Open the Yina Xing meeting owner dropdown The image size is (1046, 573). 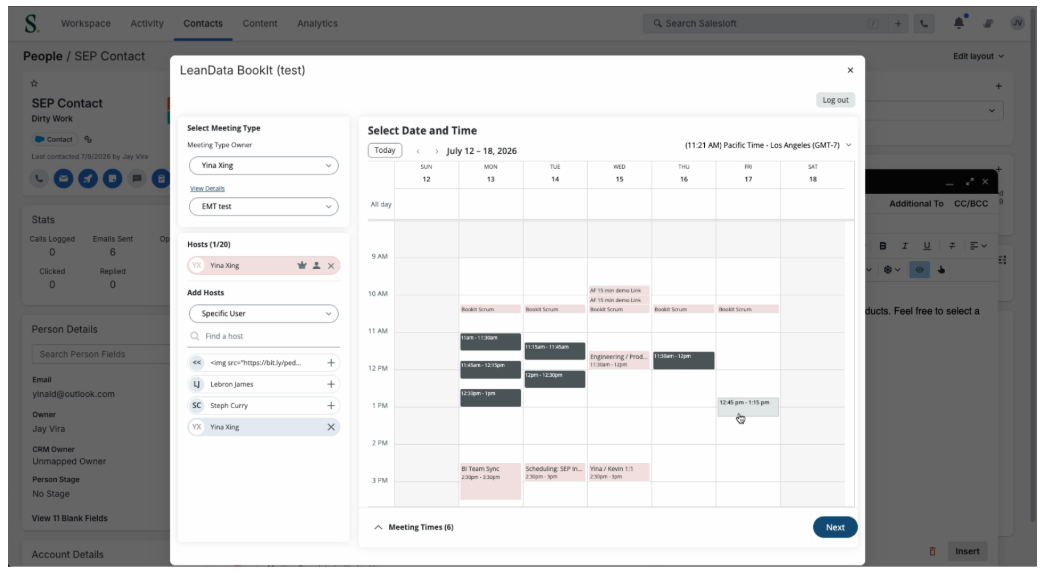tap(264, 165)
